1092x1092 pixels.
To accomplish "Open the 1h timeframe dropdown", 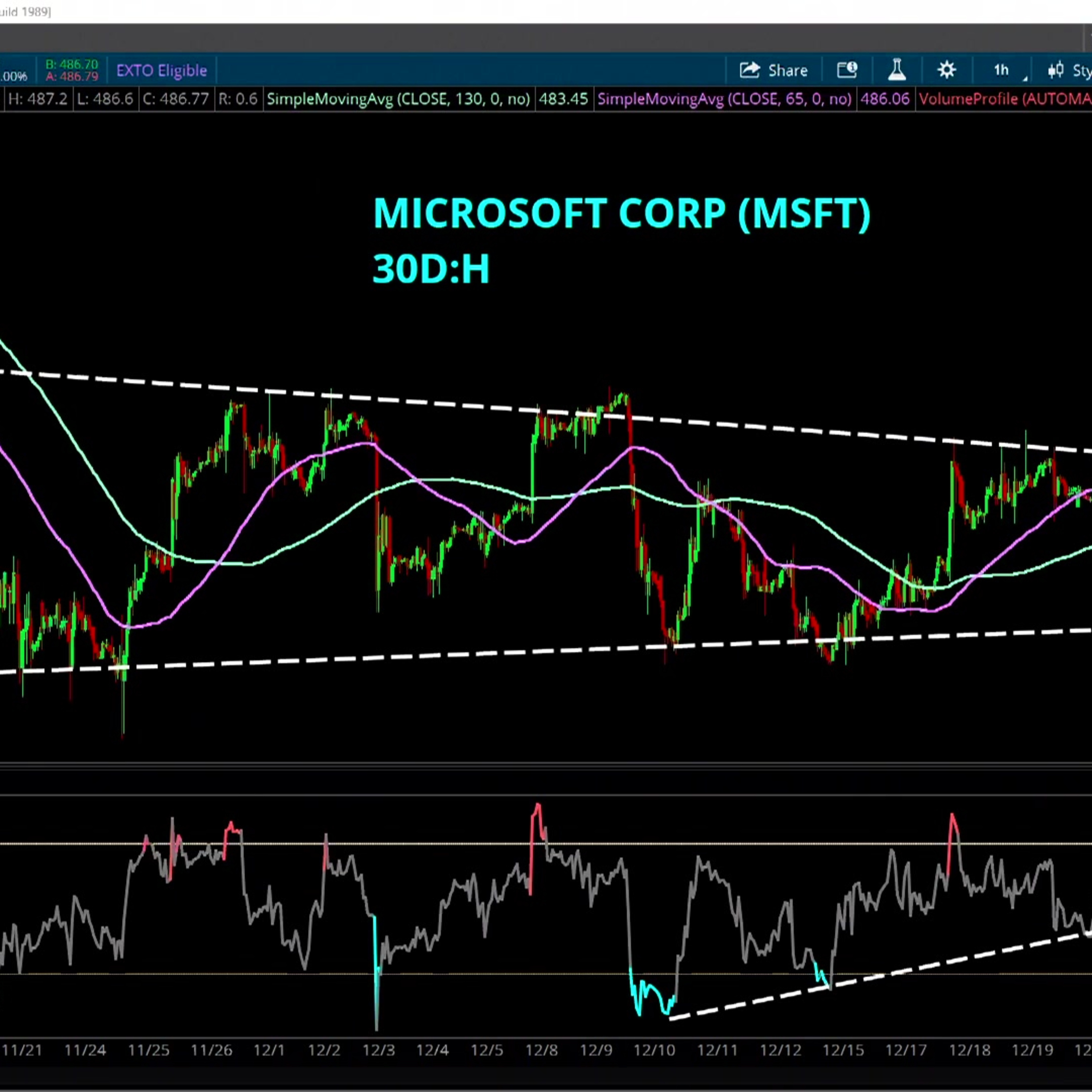I will 1002,70.
